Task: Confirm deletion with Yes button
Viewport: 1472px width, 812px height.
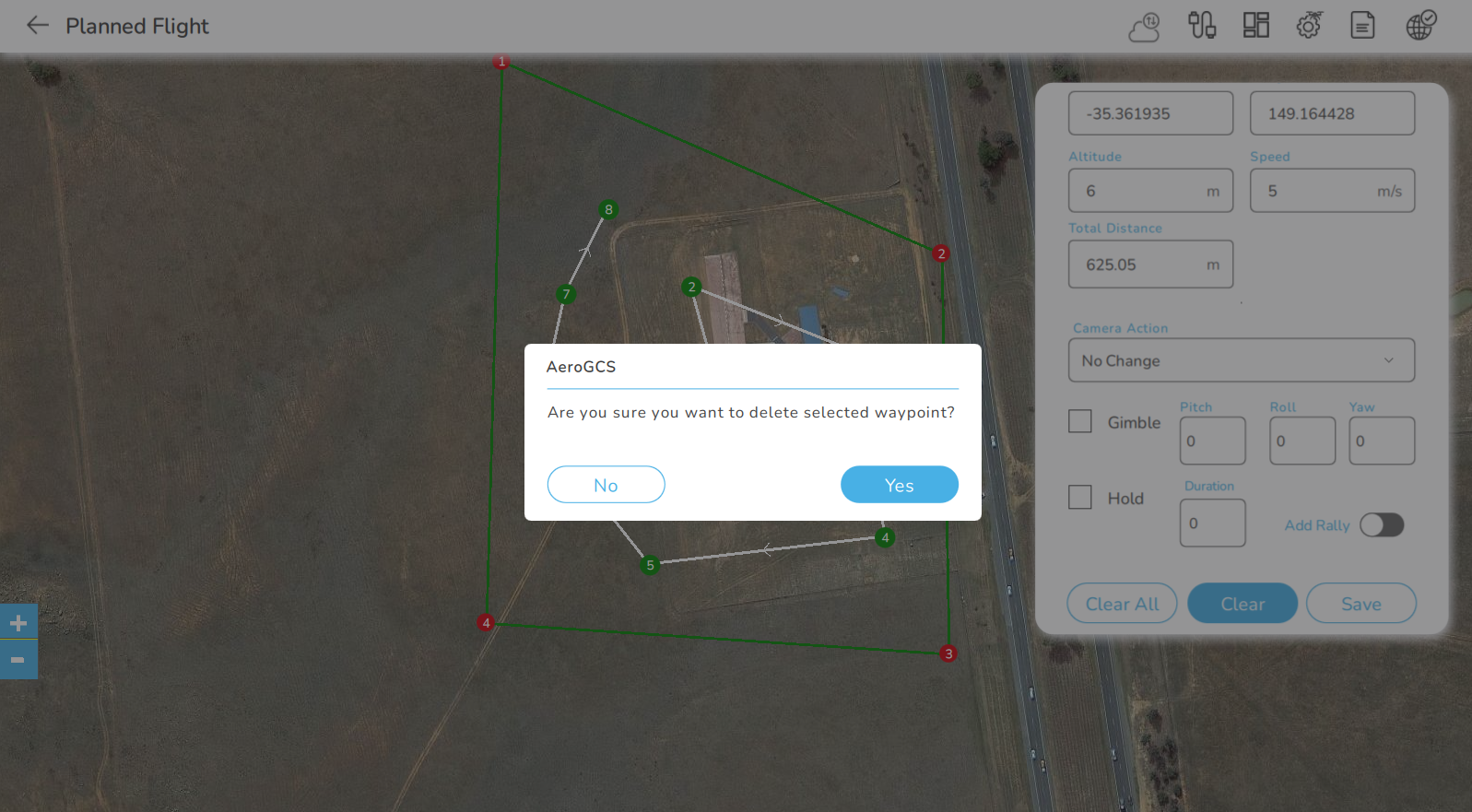Action: pos(899,485)
